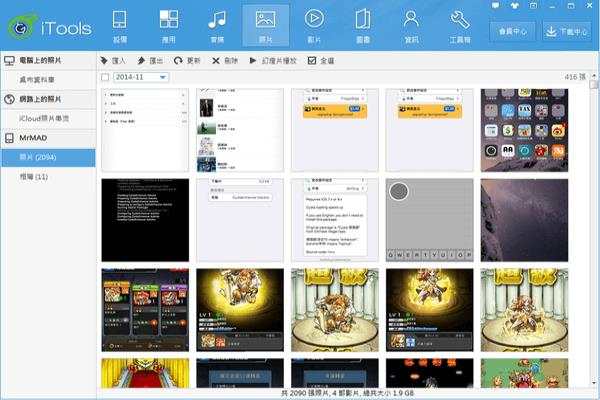Open the Member Center (會員中心) button
600x400 pixels.
pos(513,31)
